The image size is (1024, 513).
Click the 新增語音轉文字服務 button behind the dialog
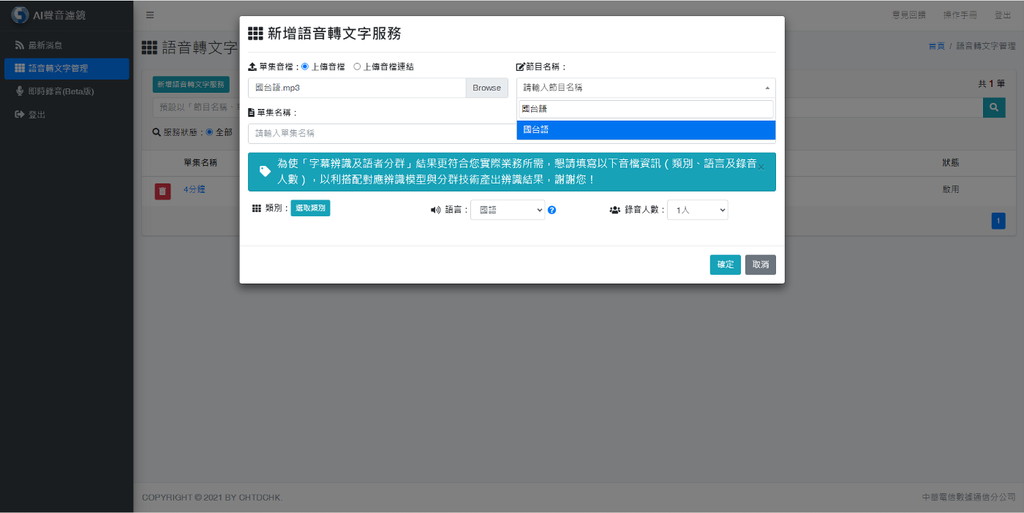pyautogui.click(x=191, y=84)
